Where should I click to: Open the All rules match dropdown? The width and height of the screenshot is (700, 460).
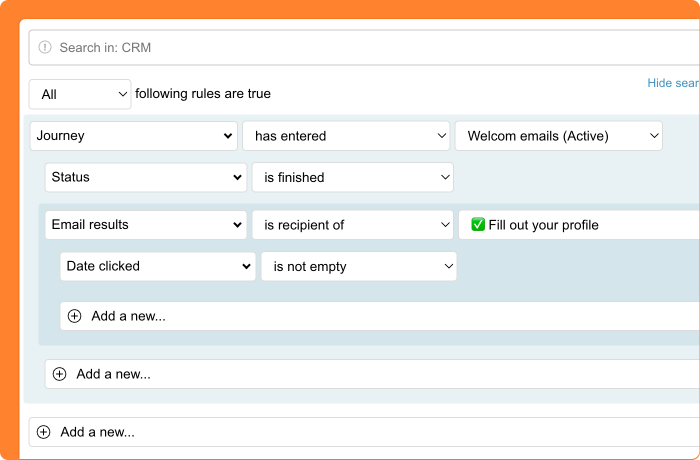tap(80, 94)
